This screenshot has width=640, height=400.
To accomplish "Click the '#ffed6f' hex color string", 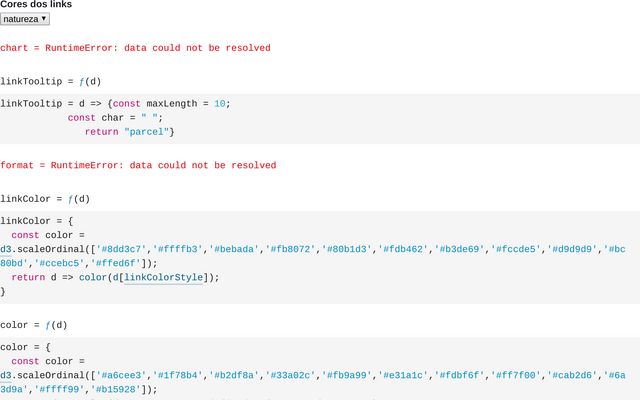I will click(x=116, y=263).
